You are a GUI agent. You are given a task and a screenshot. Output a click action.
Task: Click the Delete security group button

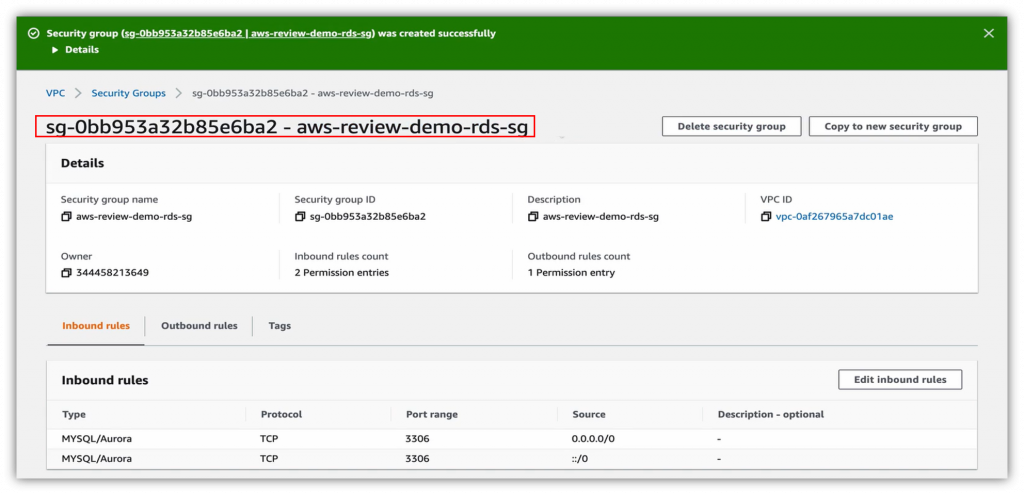(x=731, y=127)
